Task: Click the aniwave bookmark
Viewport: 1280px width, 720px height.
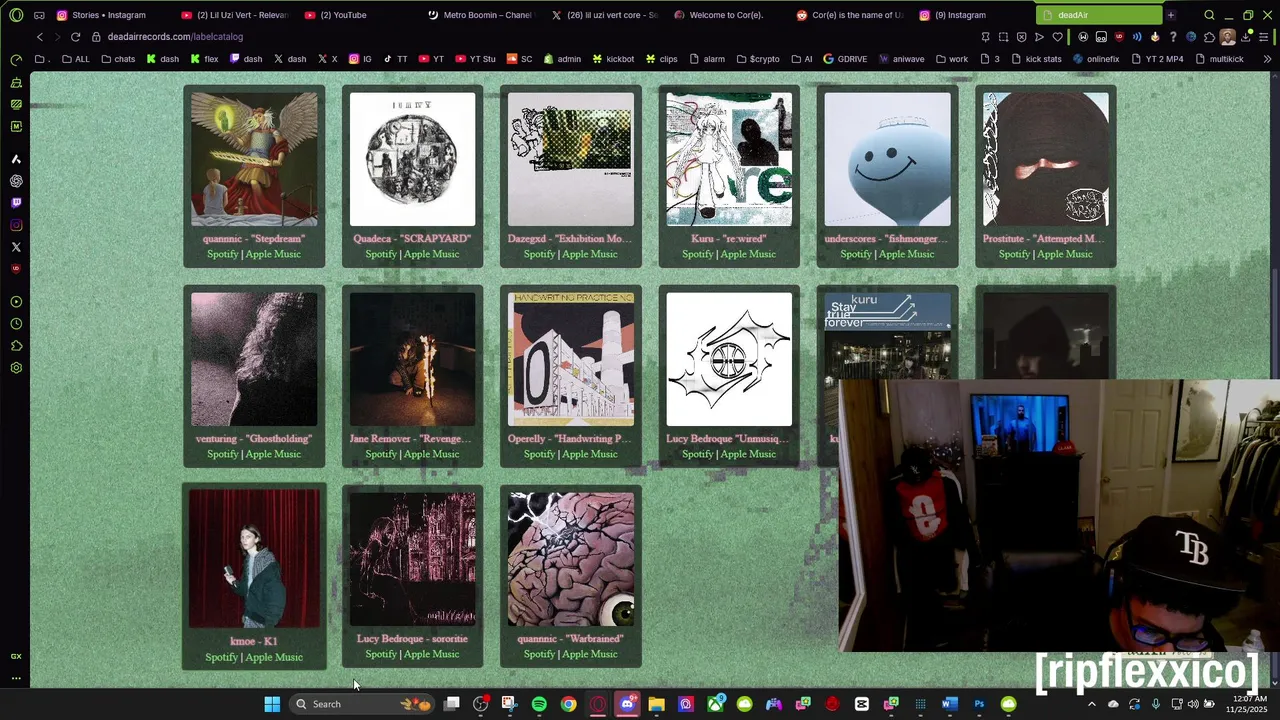Action: (901, 59)
